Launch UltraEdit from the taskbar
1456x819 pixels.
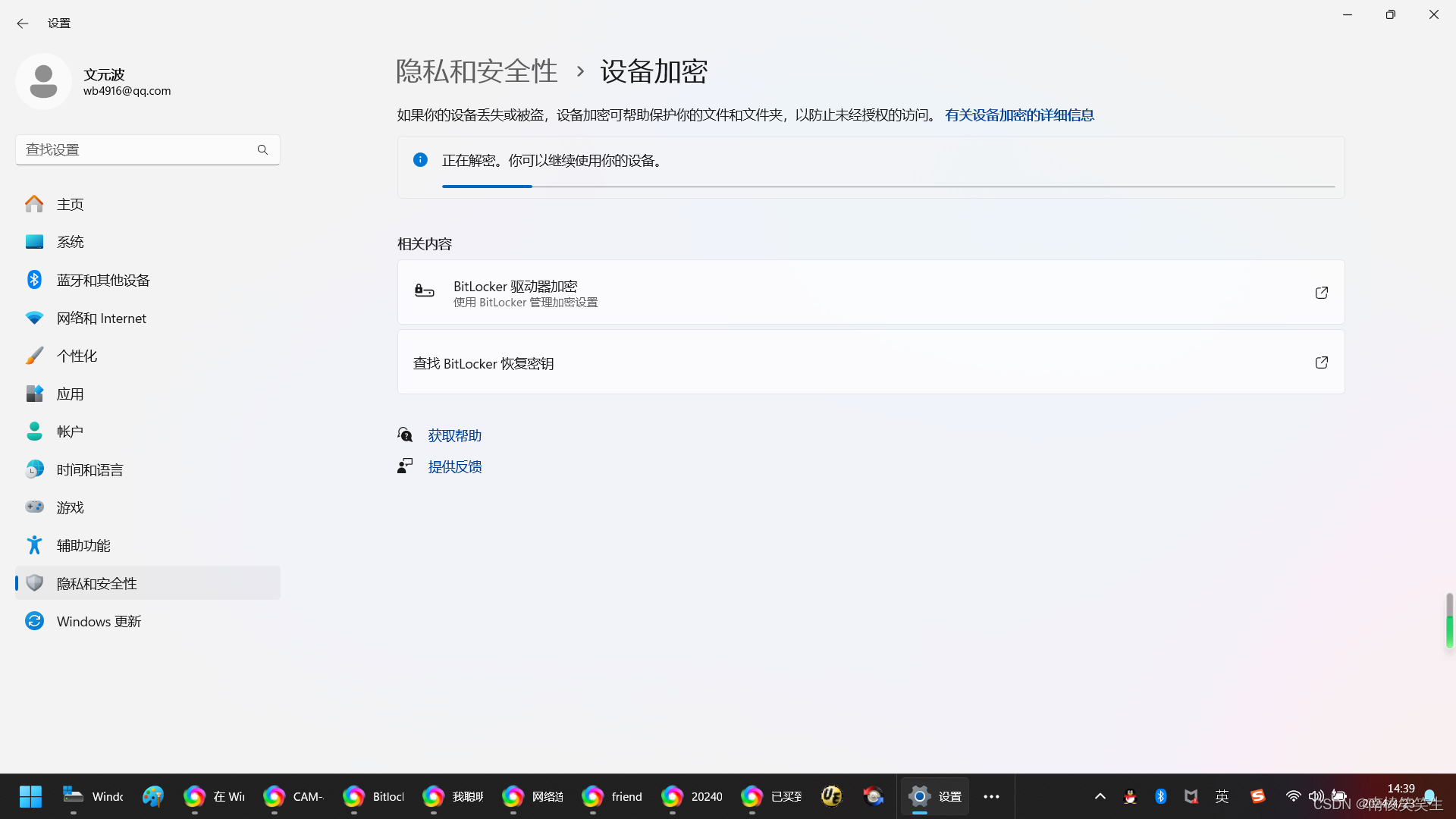coord(831,796)
